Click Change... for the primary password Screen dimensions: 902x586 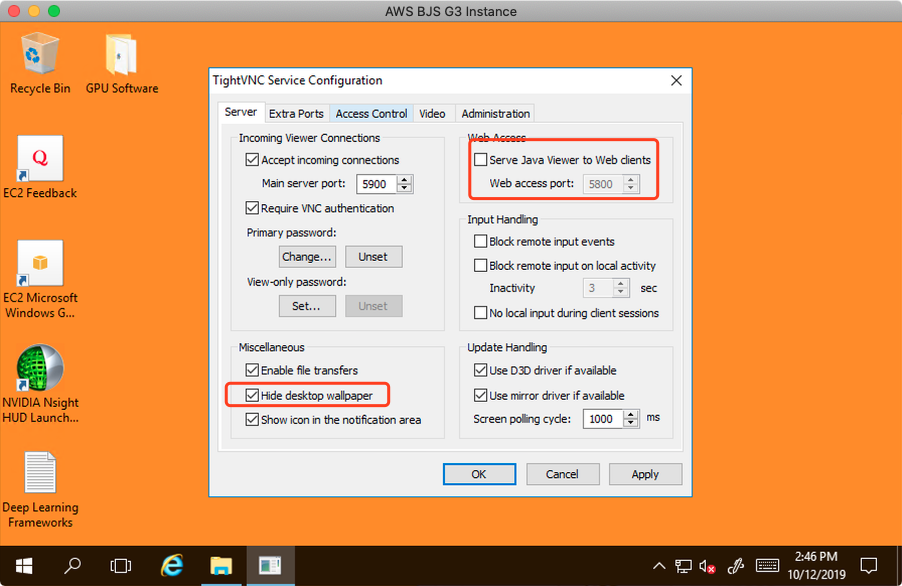coord(307,257)
